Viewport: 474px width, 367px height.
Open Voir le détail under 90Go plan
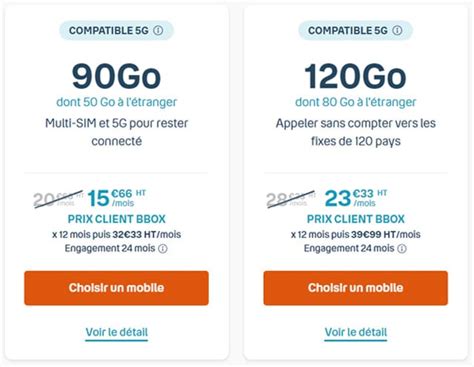pyautogui.click(x=117, y=332)
